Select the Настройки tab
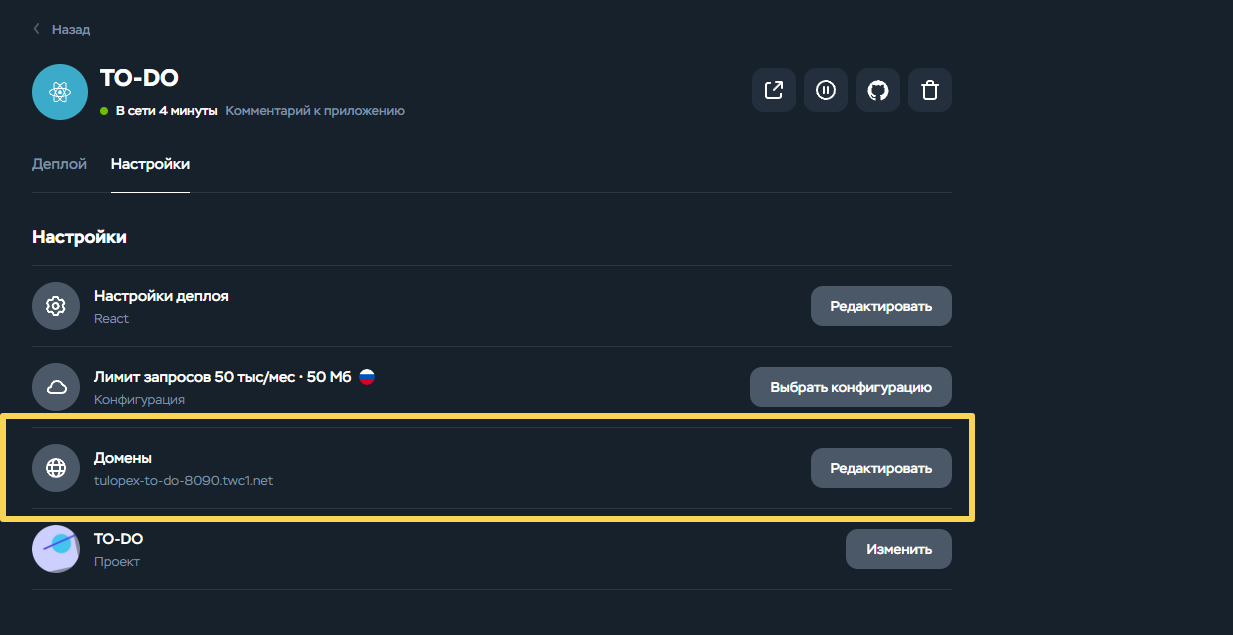This screenshot has height=635, width=1233. click(150, 164)
